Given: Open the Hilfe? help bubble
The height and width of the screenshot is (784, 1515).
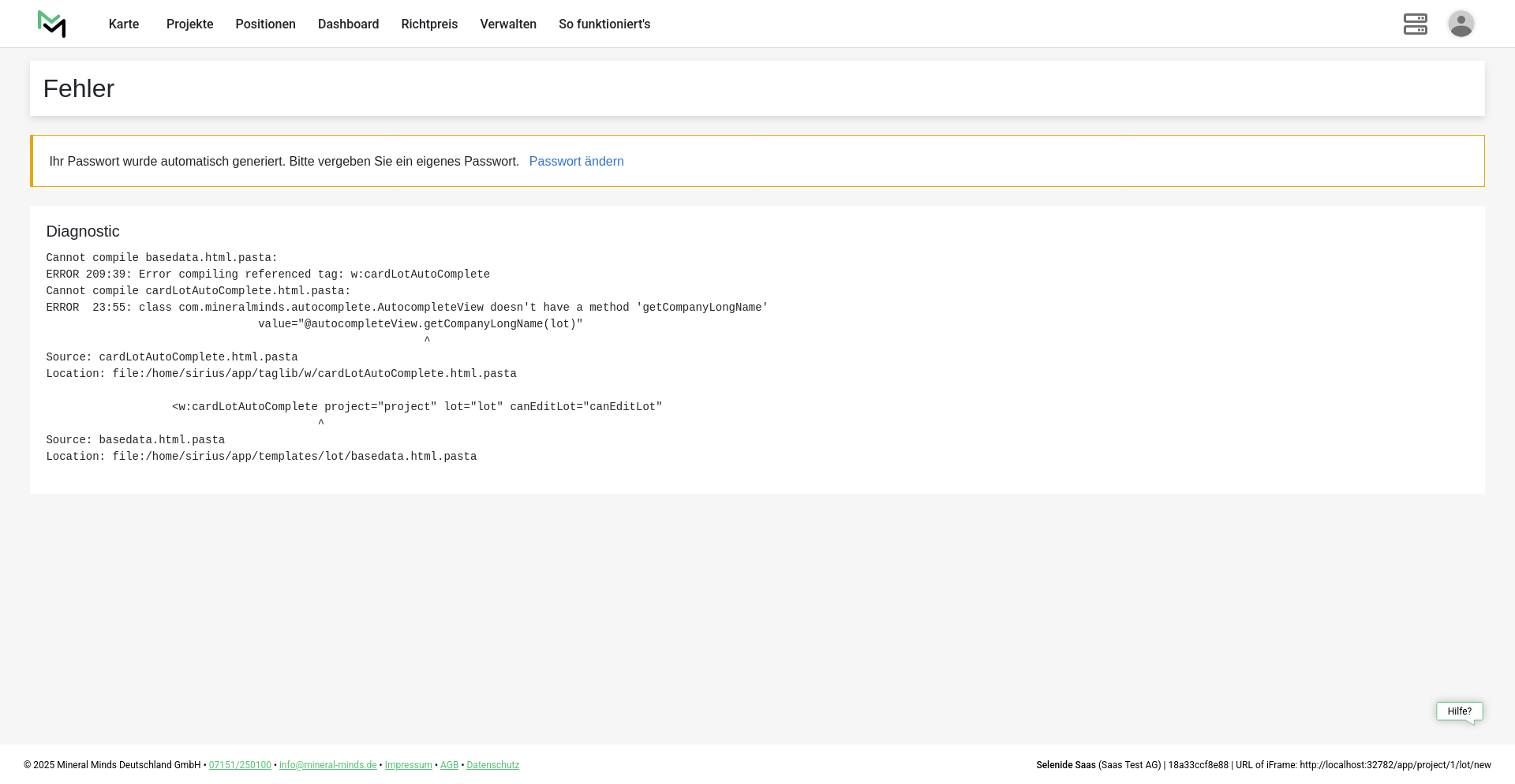Looking at the screenshot, I should coord(1459,711).
